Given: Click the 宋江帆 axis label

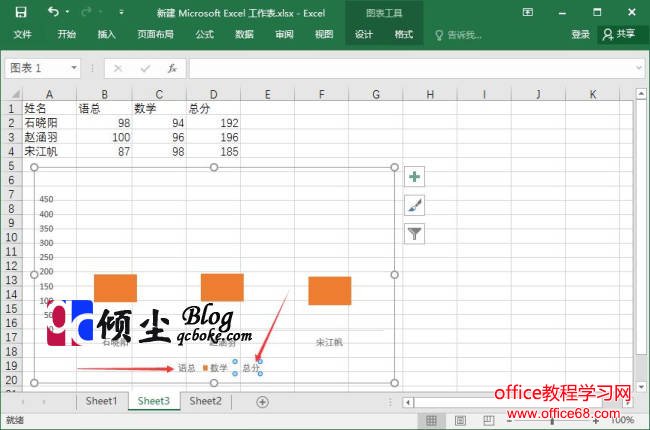Looking at the screenshot, I should click(x=329, y=342).
